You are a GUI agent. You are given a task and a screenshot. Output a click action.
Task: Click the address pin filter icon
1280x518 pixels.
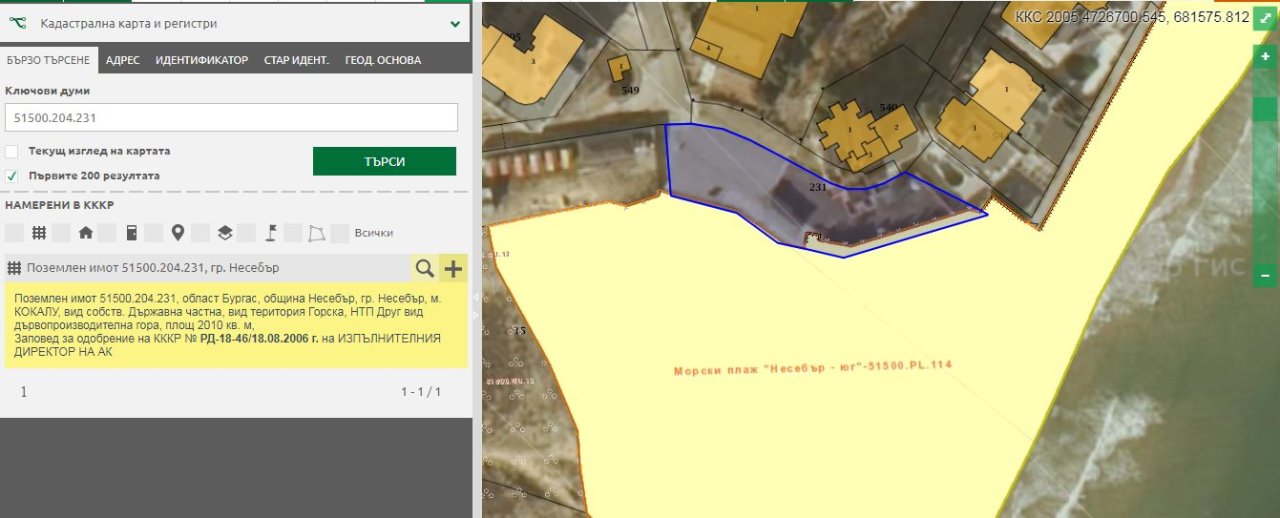tap(178, 233)
